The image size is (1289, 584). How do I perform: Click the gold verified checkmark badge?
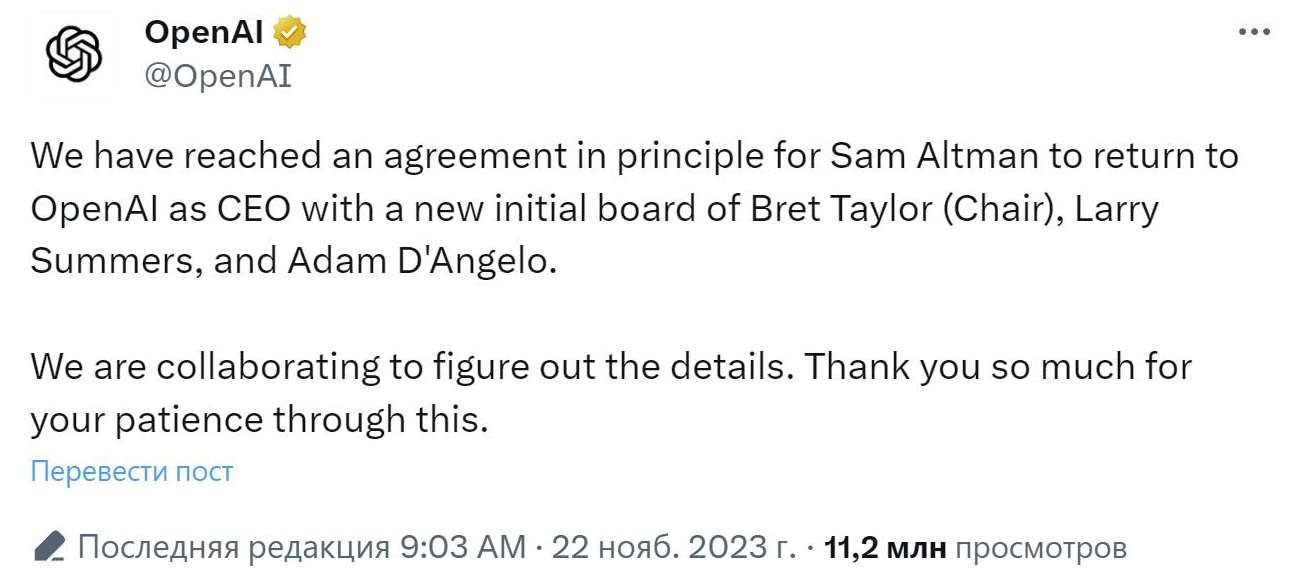click(290, 33)
